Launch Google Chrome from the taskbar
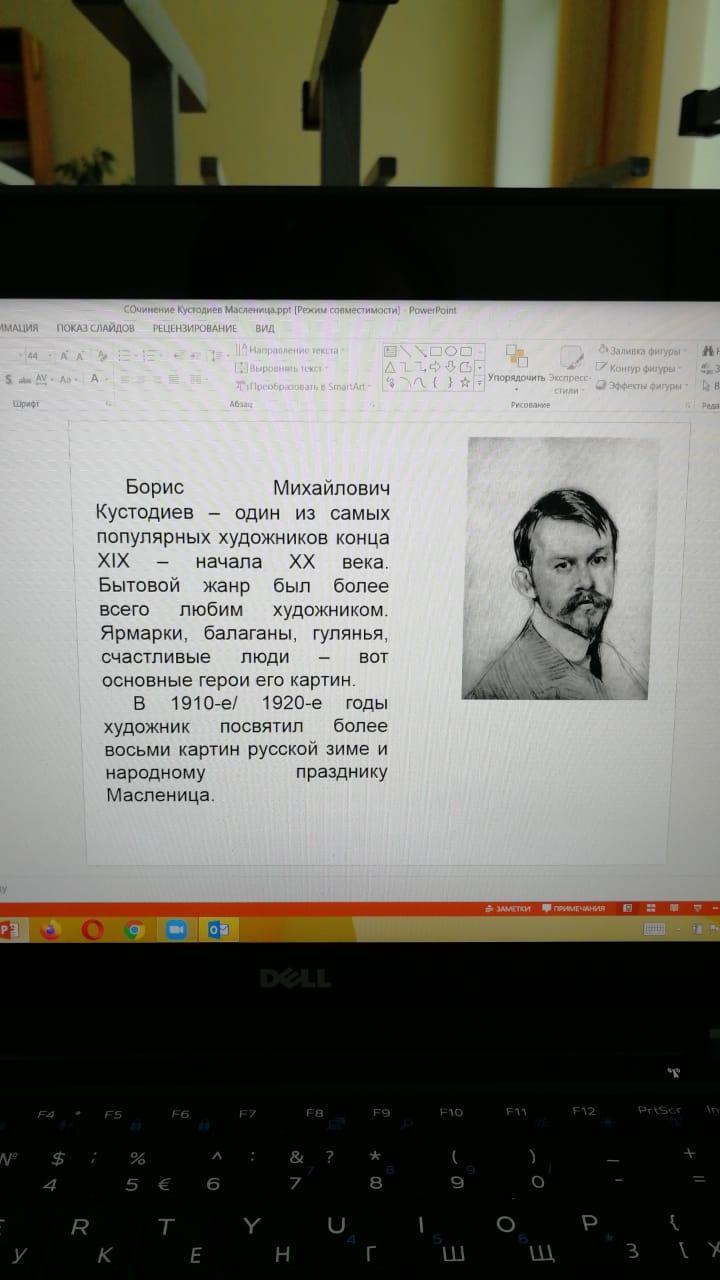 coord(134,930)
